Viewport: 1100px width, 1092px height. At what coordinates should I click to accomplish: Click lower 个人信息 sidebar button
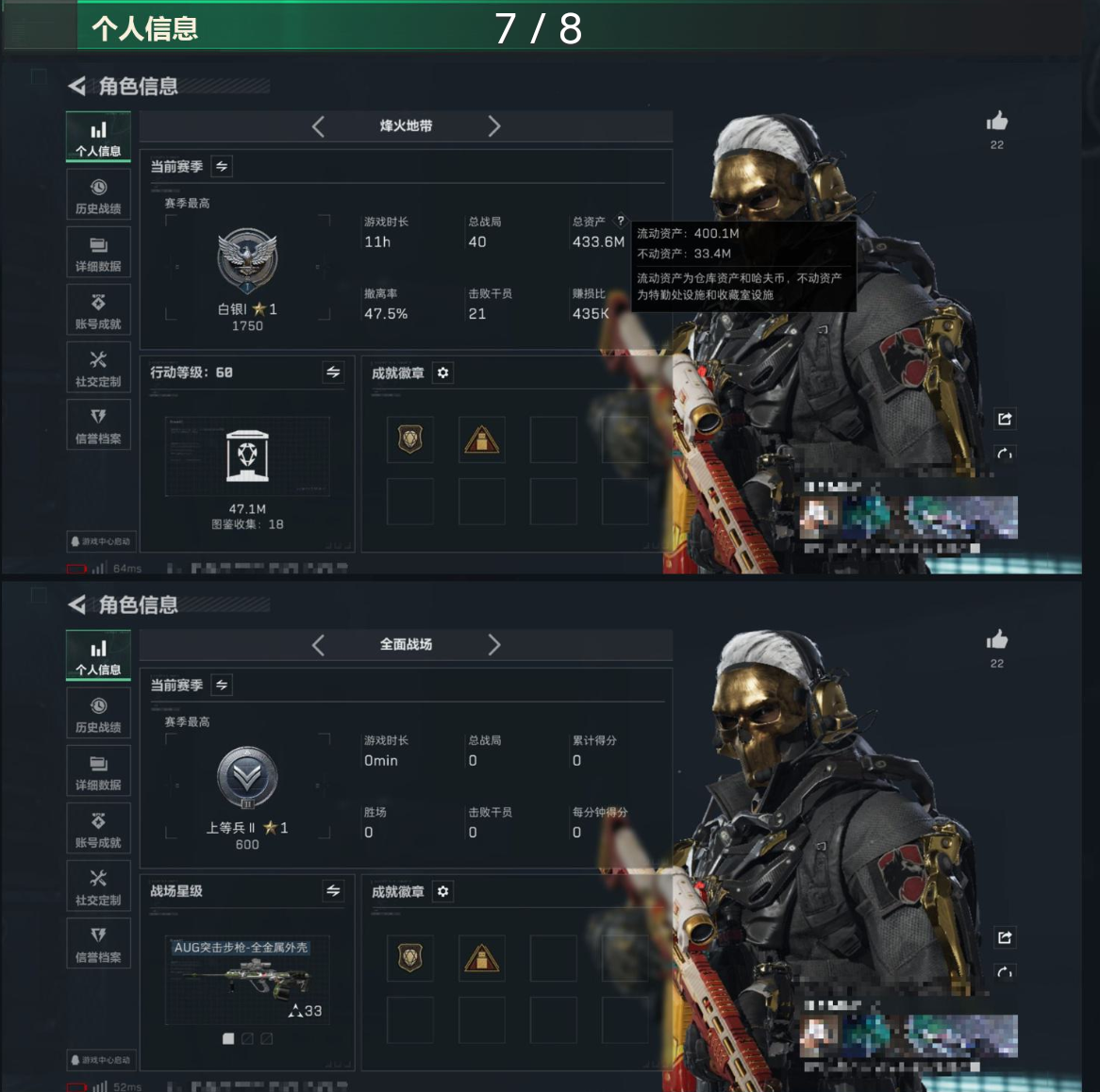click(x=98, y=655)
